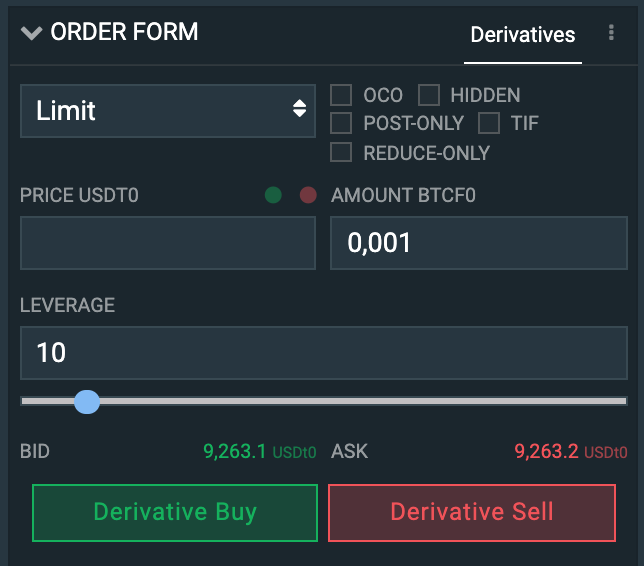
Task: Select the Leverage input showing 10
Action: pos(324,353)
